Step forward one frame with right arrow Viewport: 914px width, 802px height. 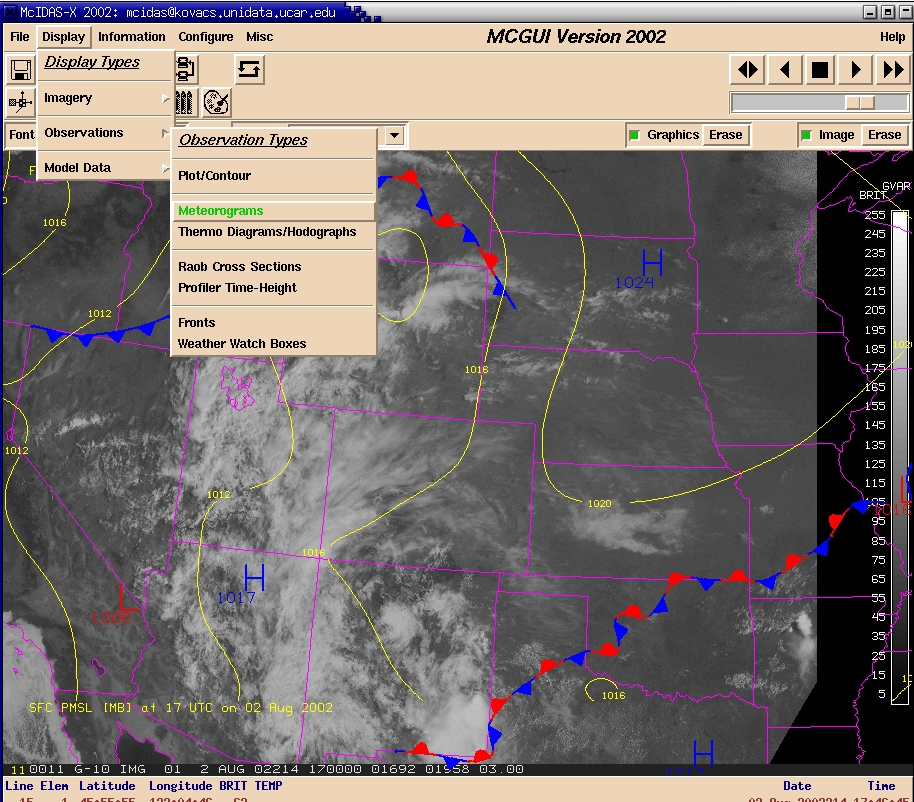pyautogui.click(x=856, y=70)
